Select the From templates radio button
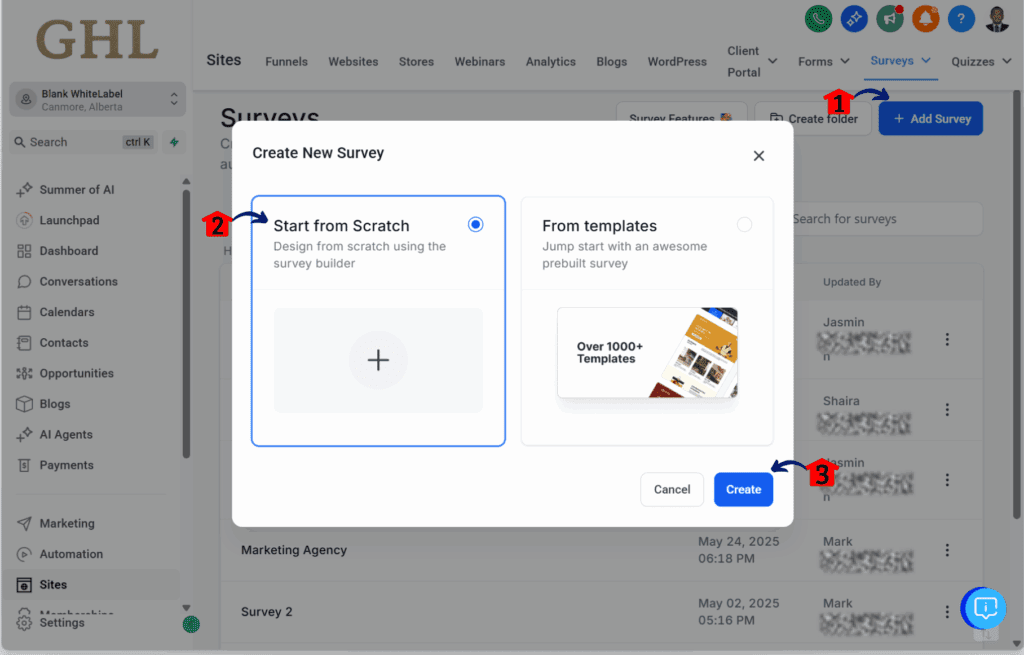Screen dimensions: 1024x655 (744, 225)
